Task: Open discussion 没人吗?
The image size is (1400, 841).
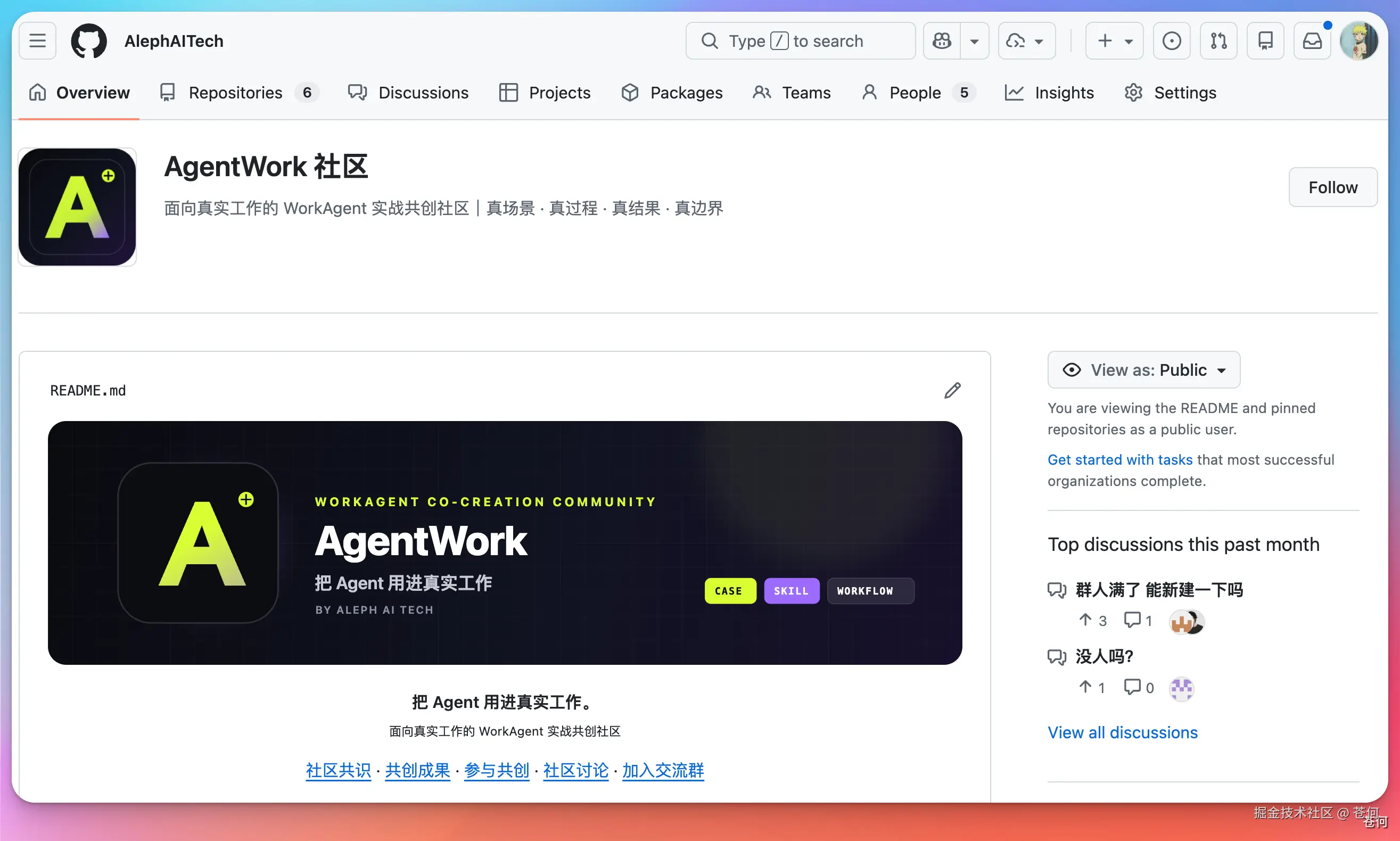Action: tap(1103, 656)
